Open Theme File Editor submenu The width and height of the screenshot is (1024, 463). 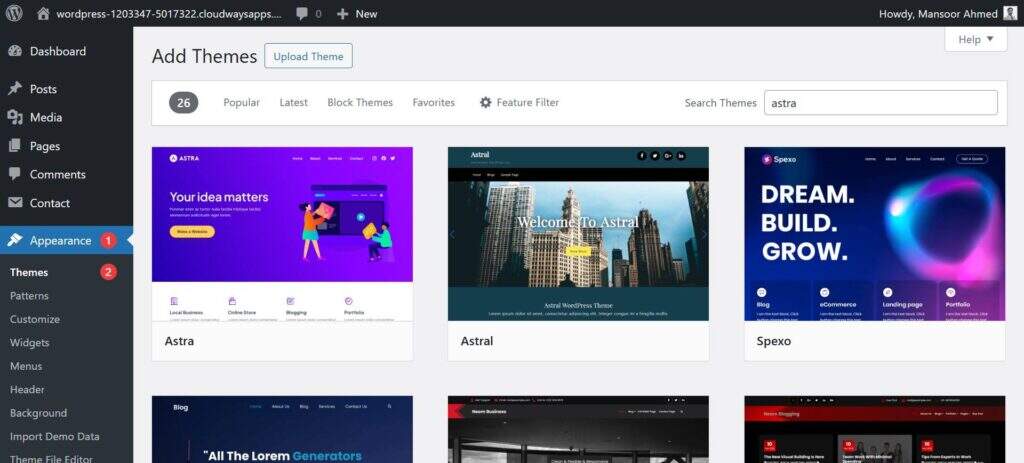[x=51, y=458]
